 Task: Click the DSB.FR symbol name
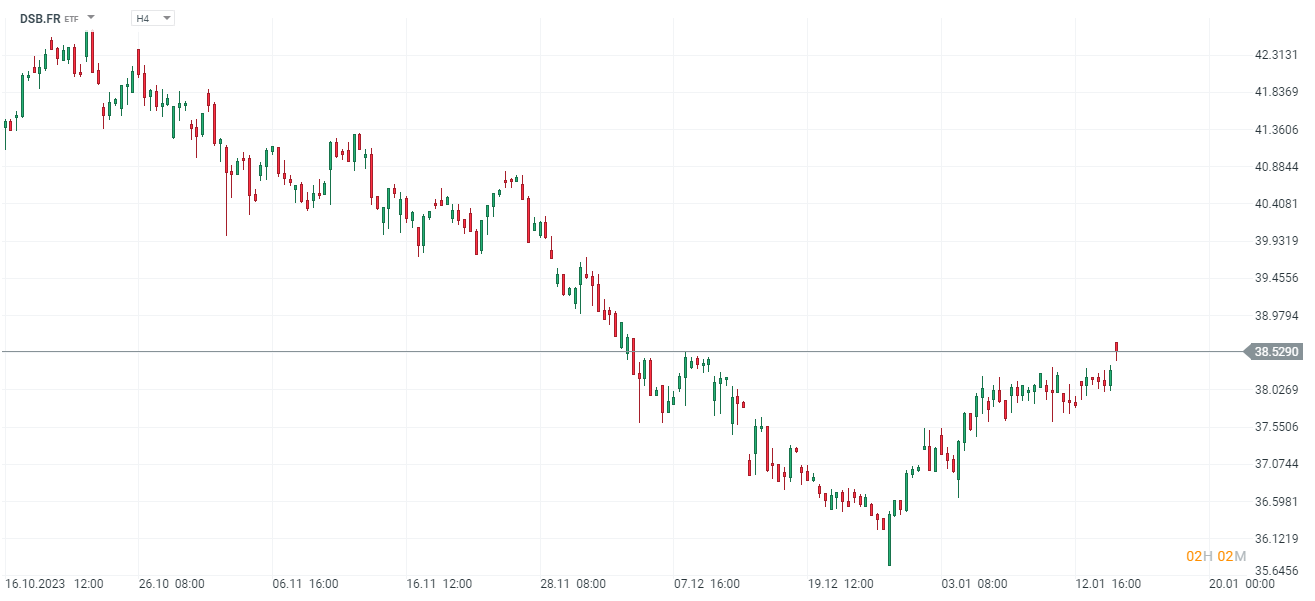point(40,18)
